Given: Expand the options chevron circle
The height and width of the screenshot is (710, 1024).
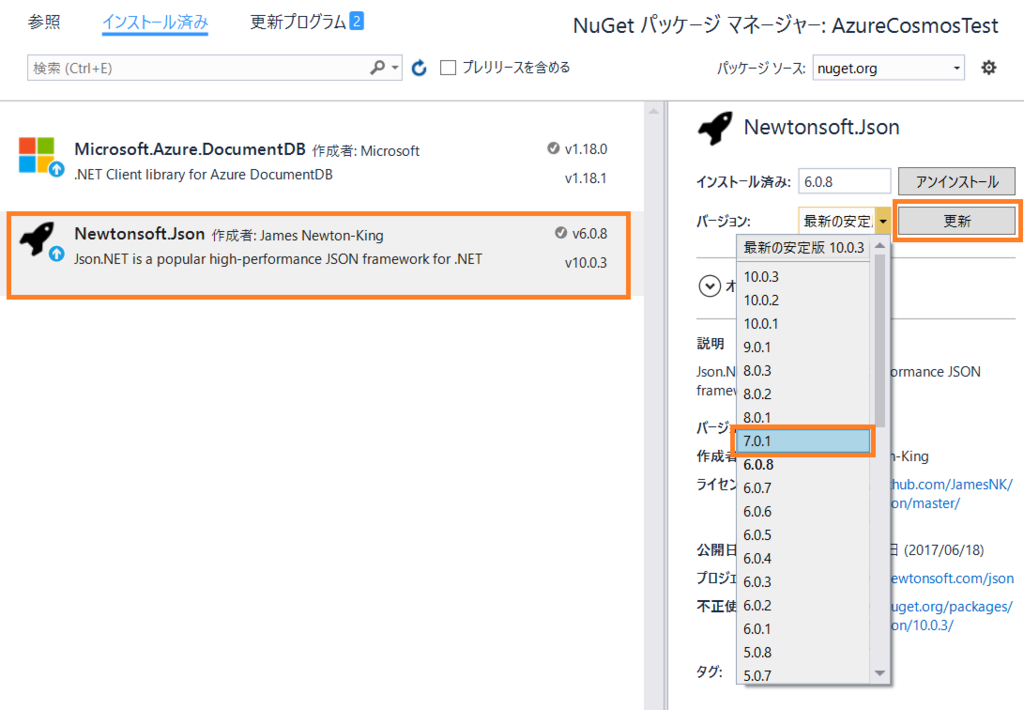Looking at the screenshot, I should (709, 286).
